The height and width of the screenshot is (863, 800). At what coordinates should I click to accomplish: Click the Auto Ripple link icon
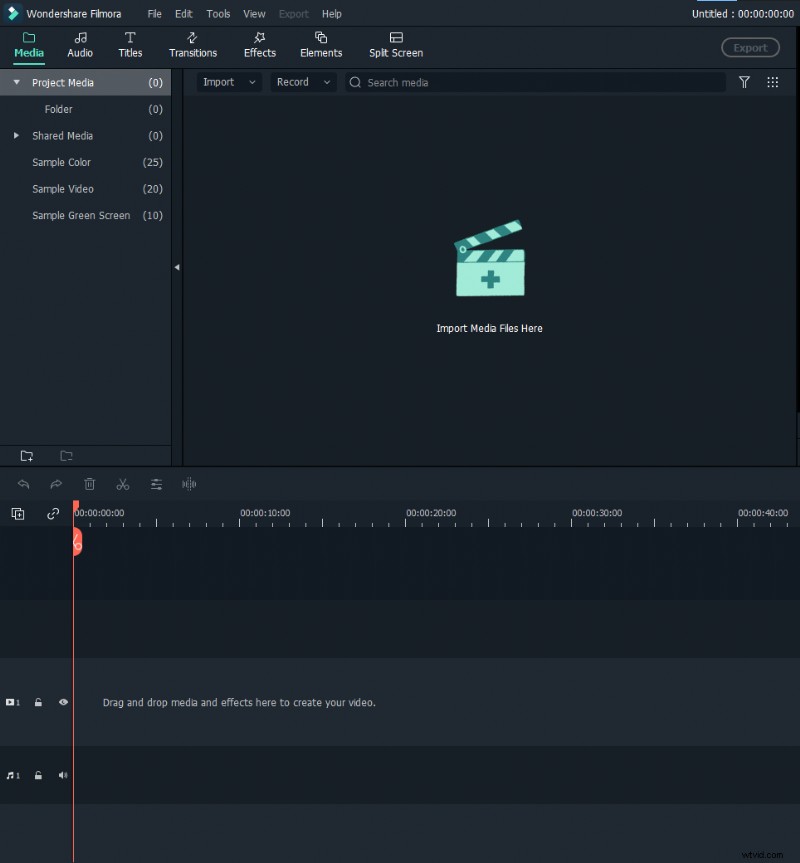[x=51, y=513]
